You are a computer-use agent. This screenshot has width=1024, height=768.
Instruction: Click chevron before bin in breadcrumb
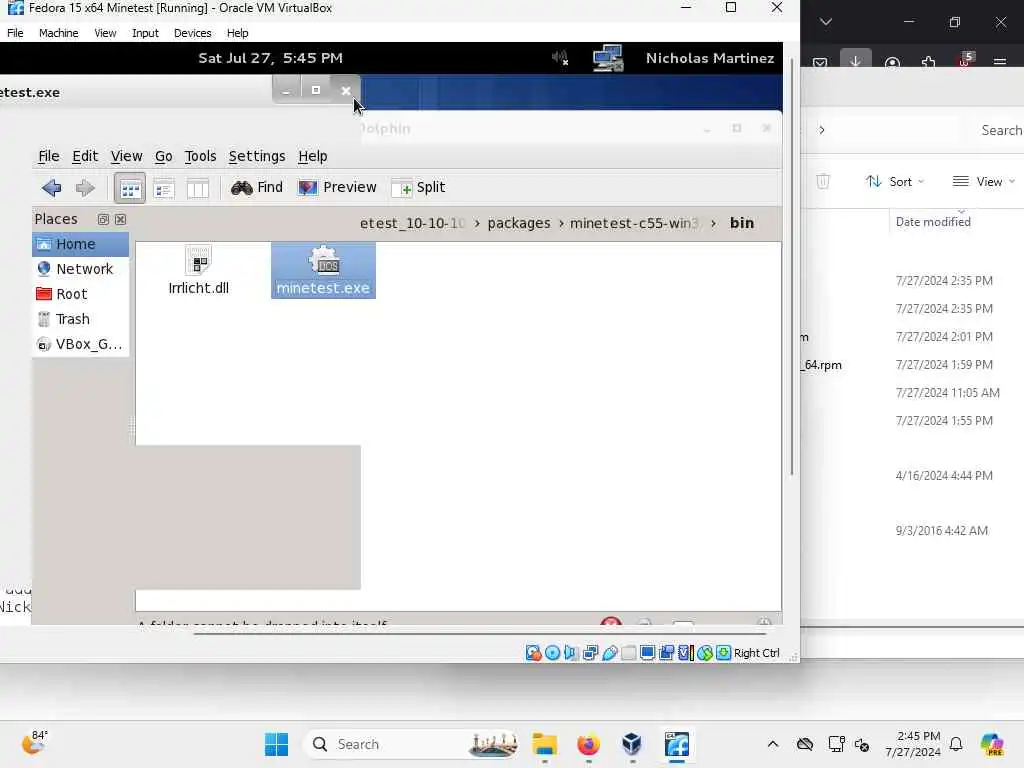pyautogui.click(x=713, y=223)
